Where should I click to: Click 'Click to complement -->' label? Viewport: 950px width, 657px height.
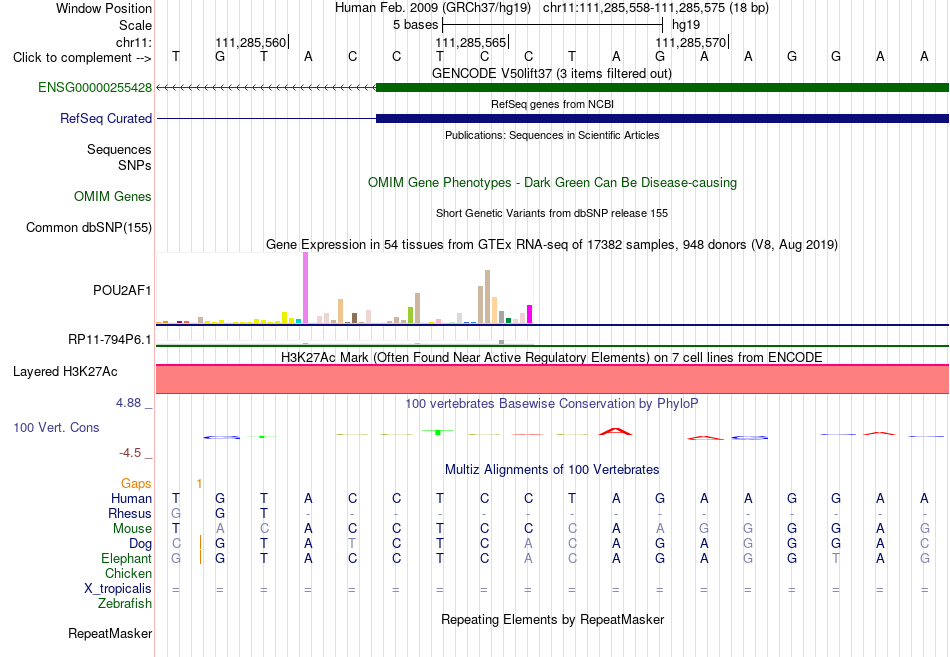[82, 58]
